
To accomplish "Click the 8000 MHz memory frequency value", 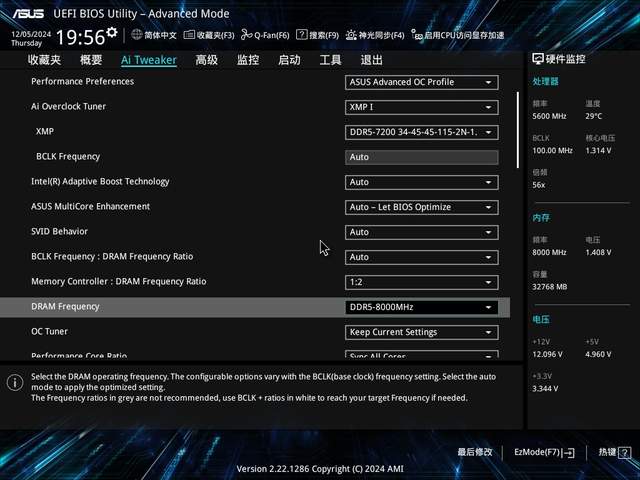I will point(549,253).
